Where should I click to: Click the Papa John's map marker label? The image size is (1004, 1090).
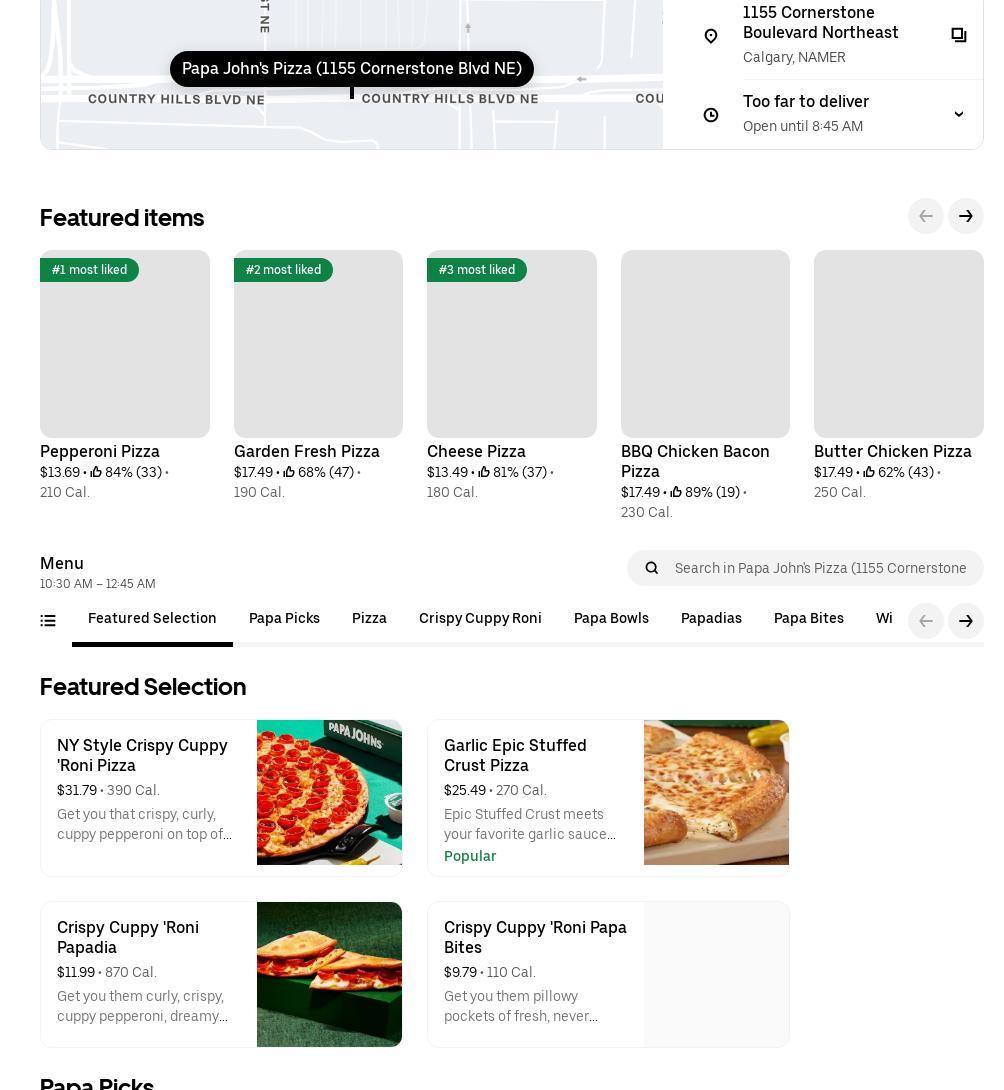point(352,69)
